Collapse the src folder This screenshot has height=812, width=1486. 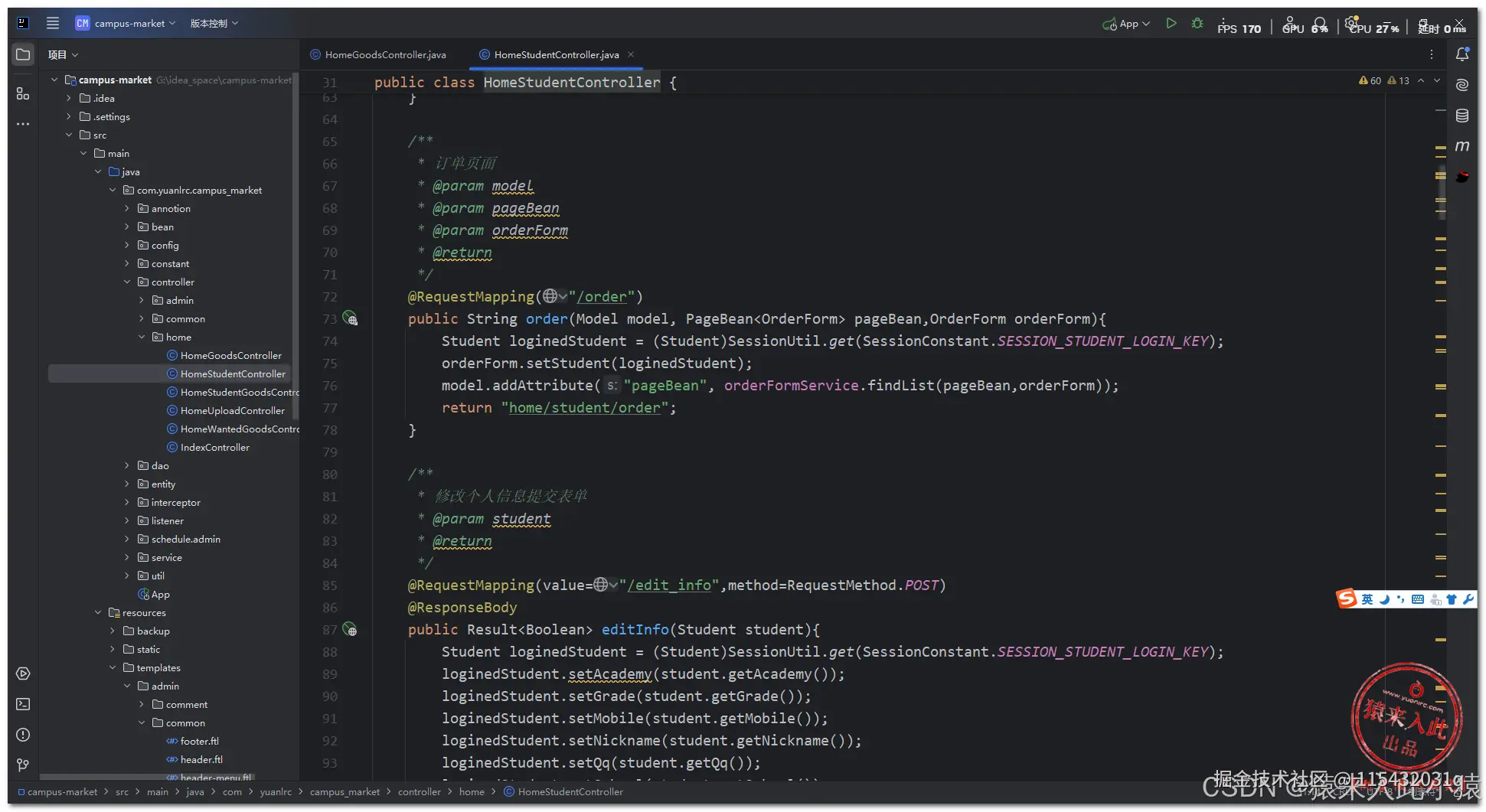[x=69, y=135]
